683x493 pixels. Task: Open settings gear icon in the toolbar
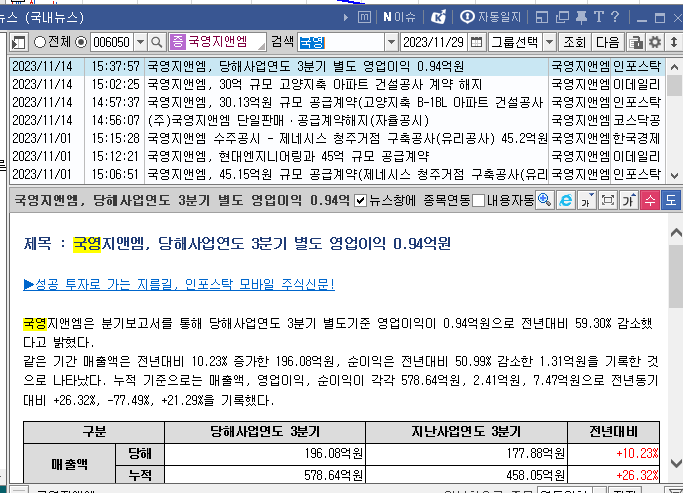pos(655,43)
